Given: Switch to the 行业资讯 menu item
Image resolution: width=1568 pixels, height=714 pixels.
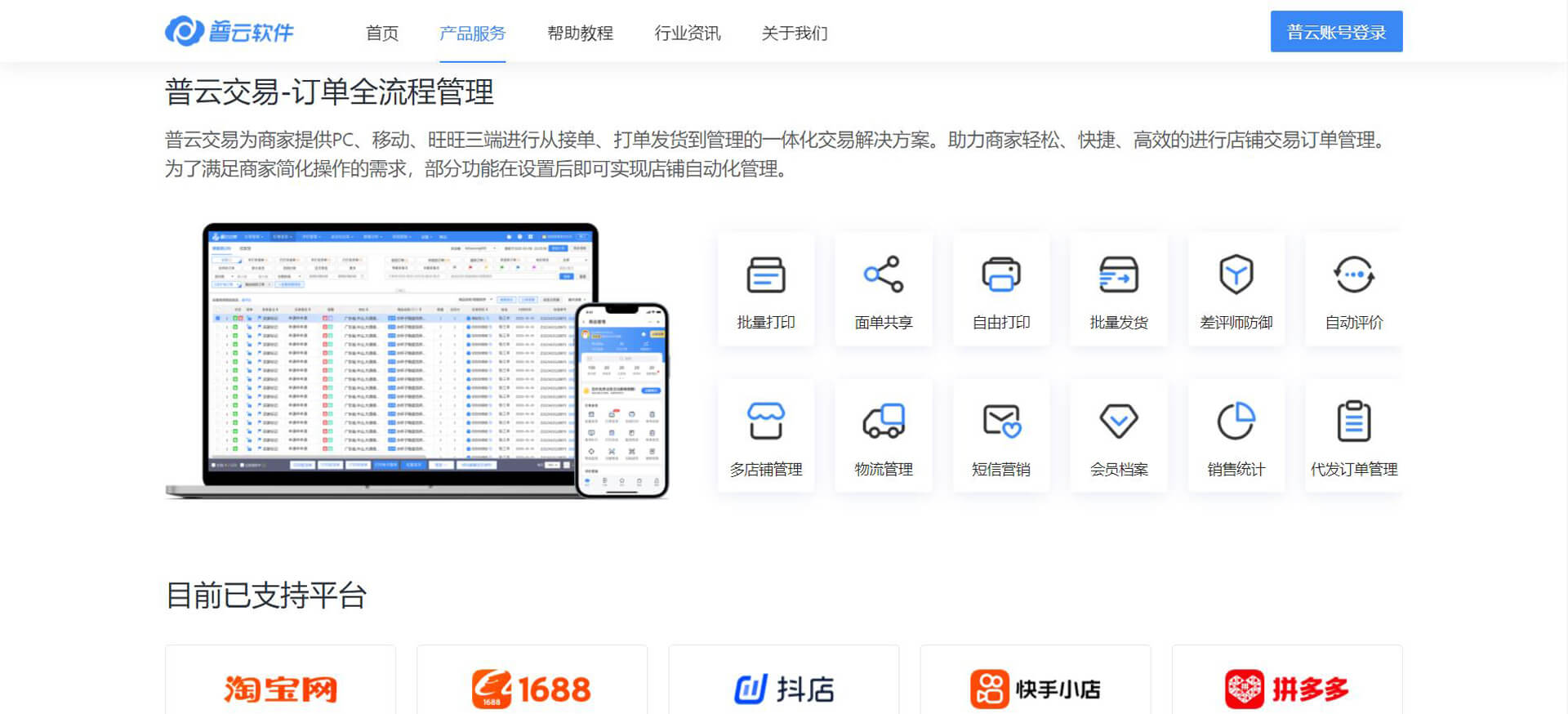Looking at the screenshot, I should click(687, 33).
